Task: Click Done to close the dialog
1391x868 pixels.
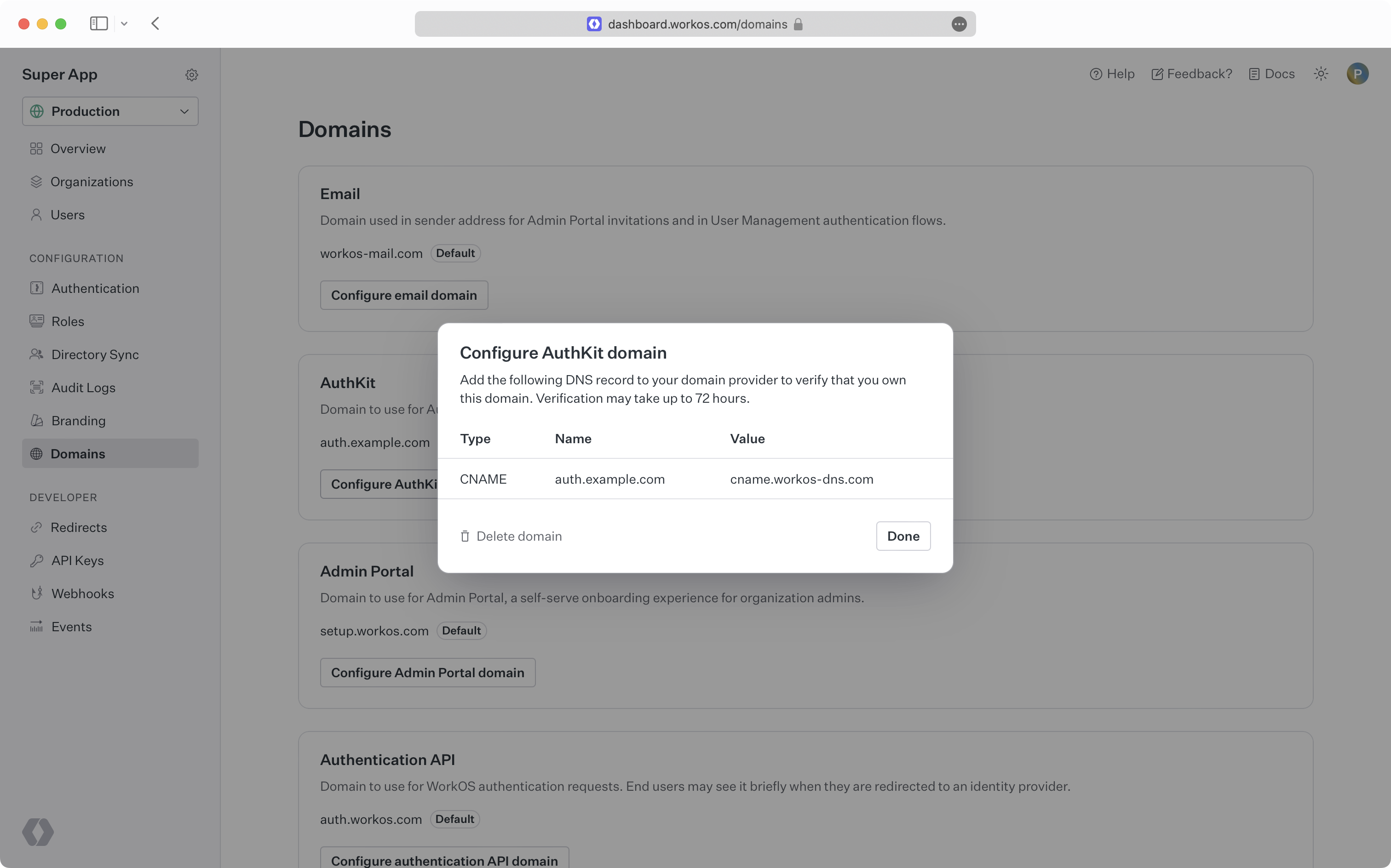Action: [902, 536]
